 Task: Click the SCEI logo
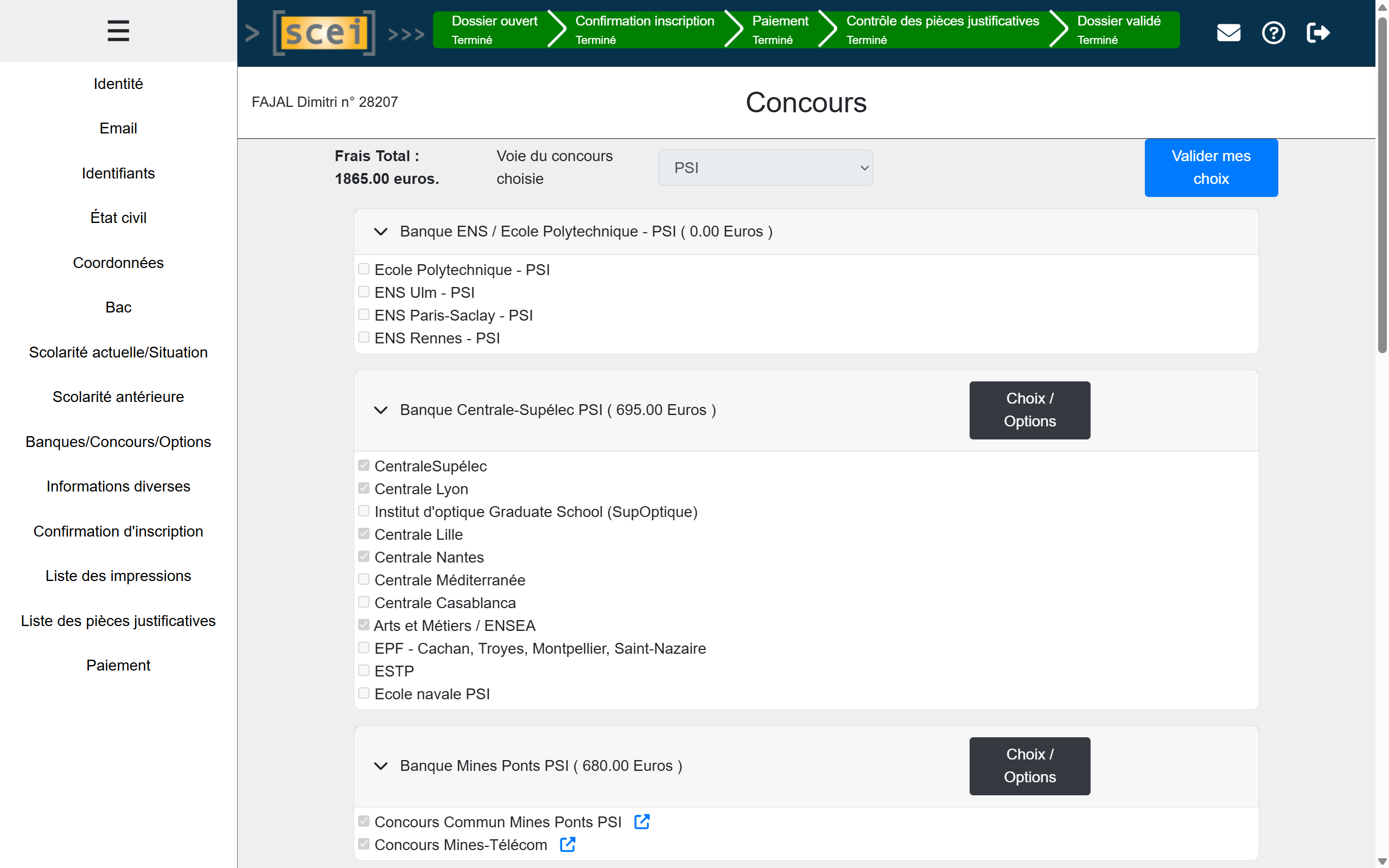pyautogui.click(x=324, y=33)
